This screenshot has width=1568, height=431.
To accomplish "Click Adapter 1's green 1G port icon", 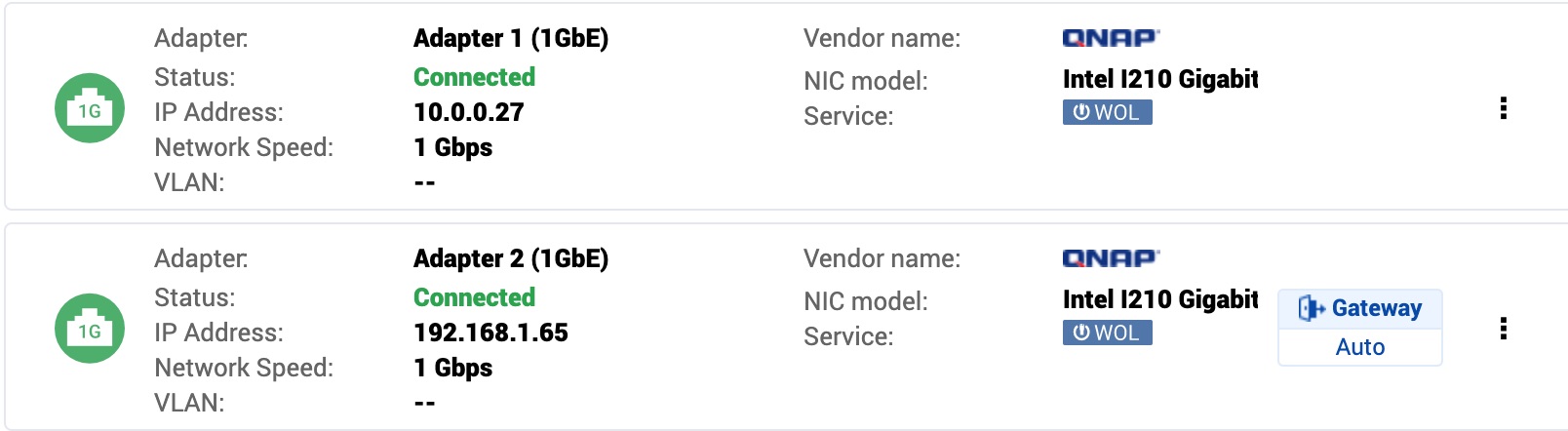I will (x=90, y=108).
